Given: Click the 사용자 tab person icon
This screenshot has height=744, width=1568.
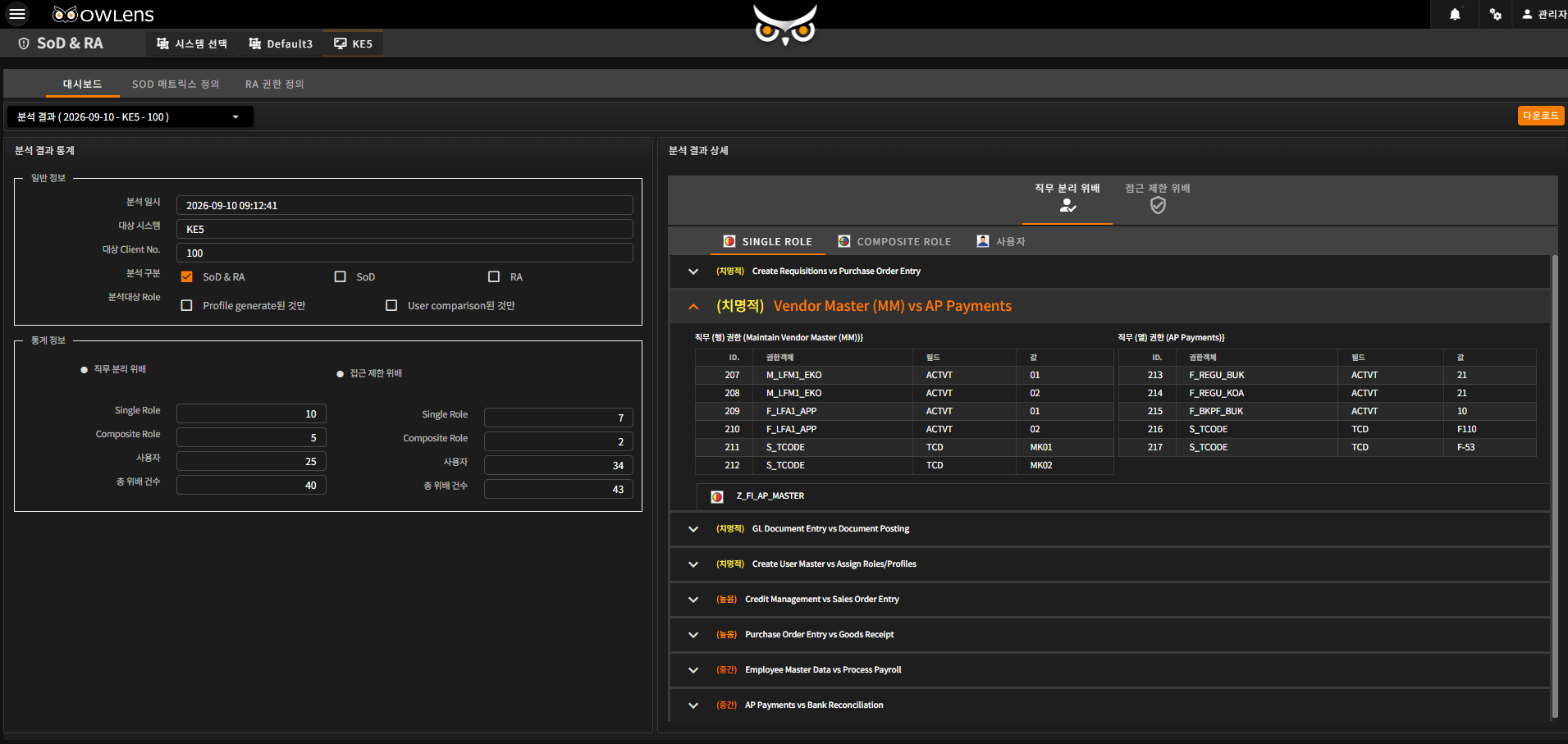Looking at the screenshot, I should click(x=982, y=241).
